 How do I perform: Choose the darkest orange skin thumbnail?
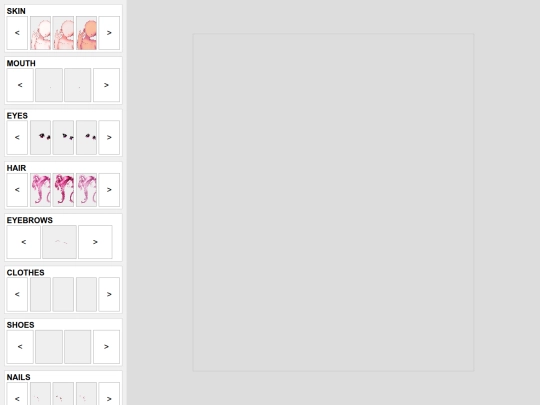click(86, 33)
